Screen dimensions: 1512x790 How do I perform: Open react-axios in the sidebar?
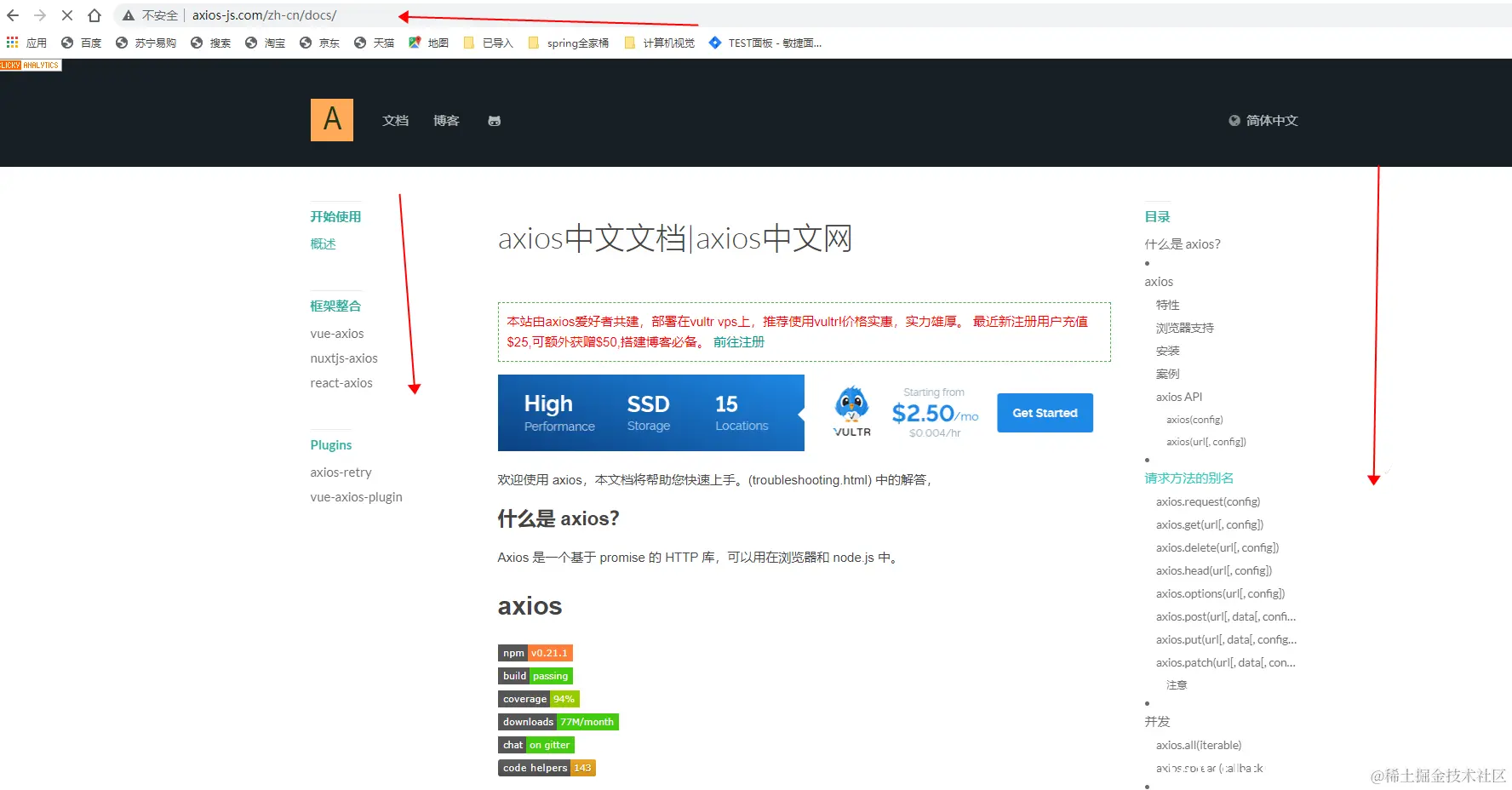pyautogui.click(x=341, y=383)
